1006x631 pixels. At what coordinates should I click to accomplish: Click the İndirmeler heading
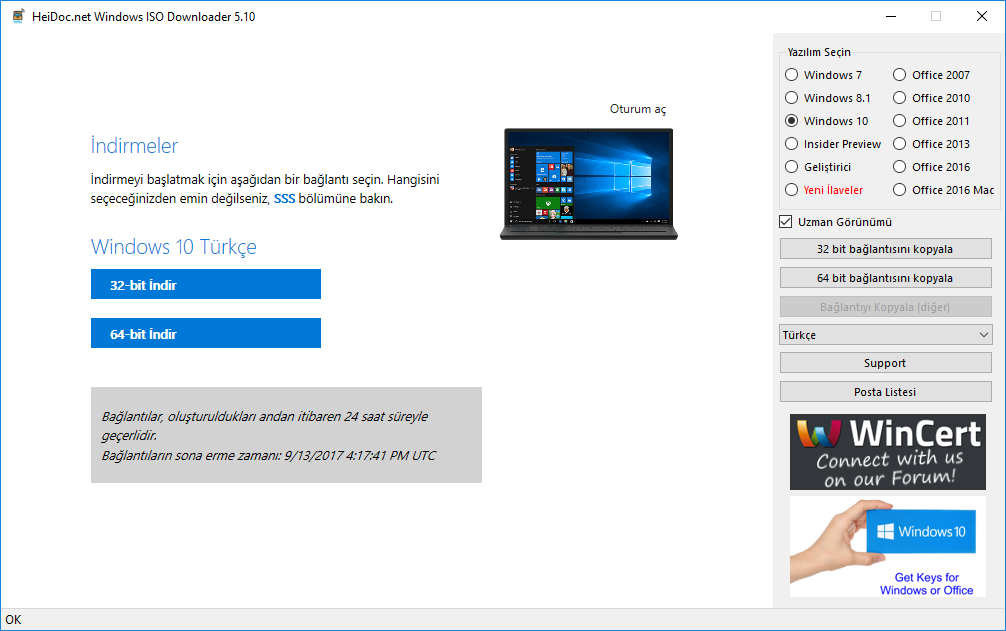[134, 146]
